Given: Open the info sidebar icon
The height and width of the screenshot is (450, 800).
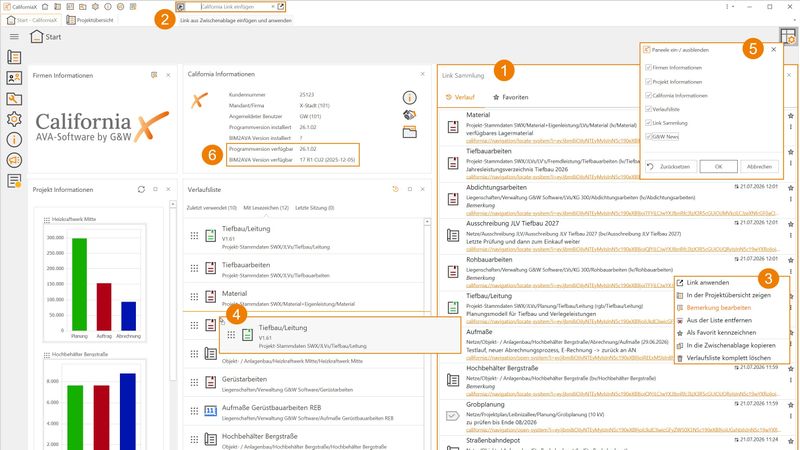Looking at the screenshot, I should coord(14,139).
